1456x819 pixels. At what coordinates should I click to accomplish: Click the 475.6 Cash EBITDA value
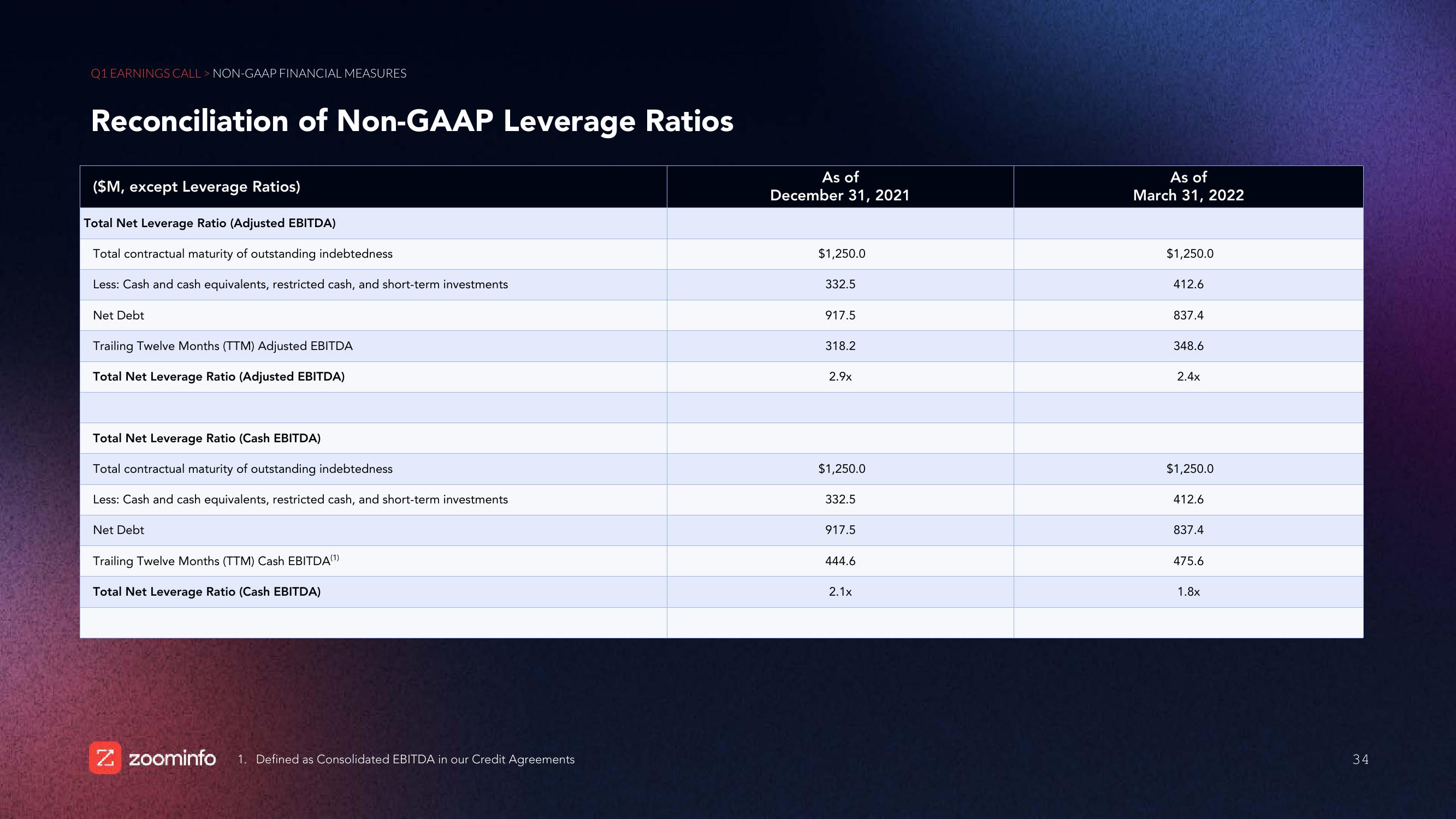pos(1188,561)
